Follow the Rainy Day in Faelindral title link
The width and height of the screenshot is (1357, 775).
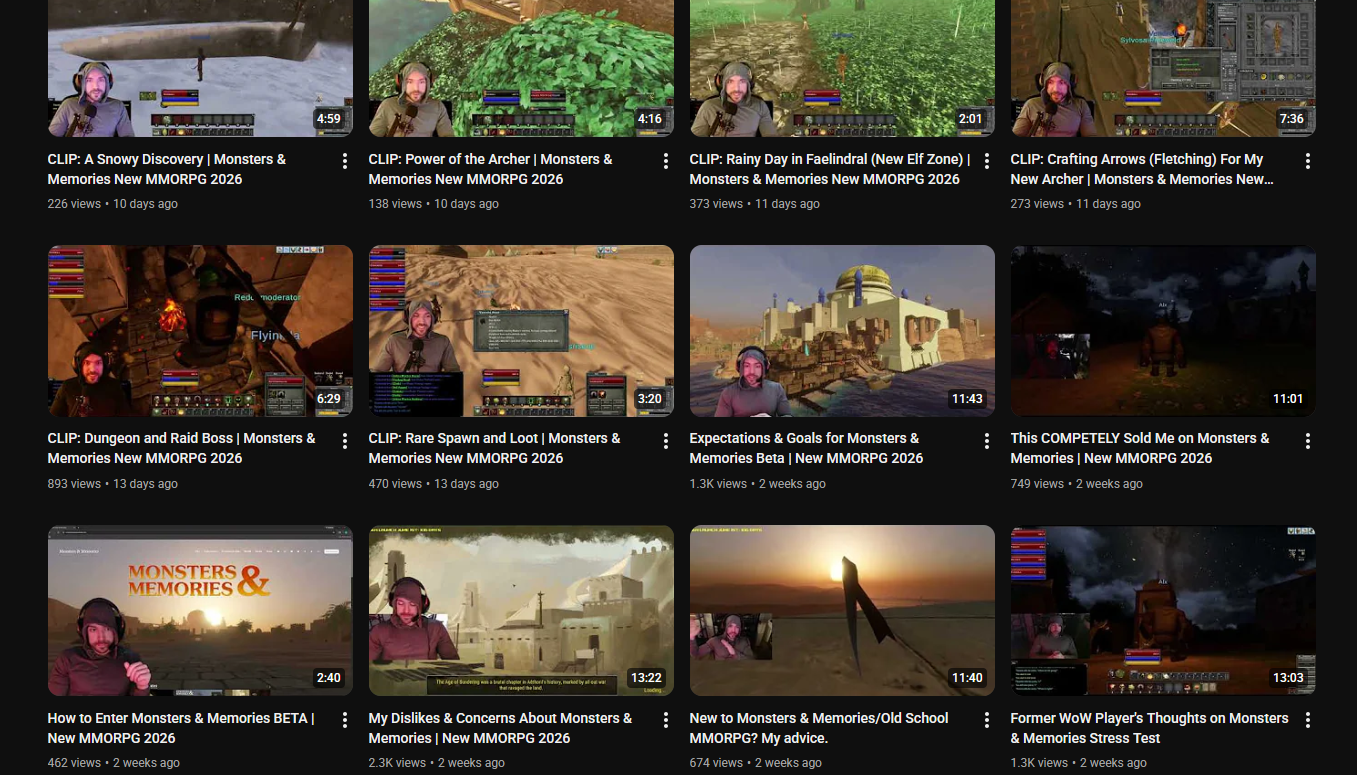tap(830, 169)
